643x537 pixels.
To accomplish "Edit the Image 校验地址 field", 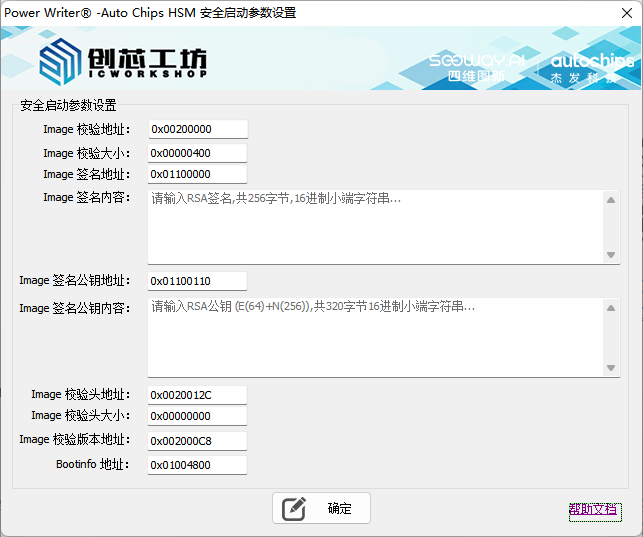I will (x=197, y=130).
